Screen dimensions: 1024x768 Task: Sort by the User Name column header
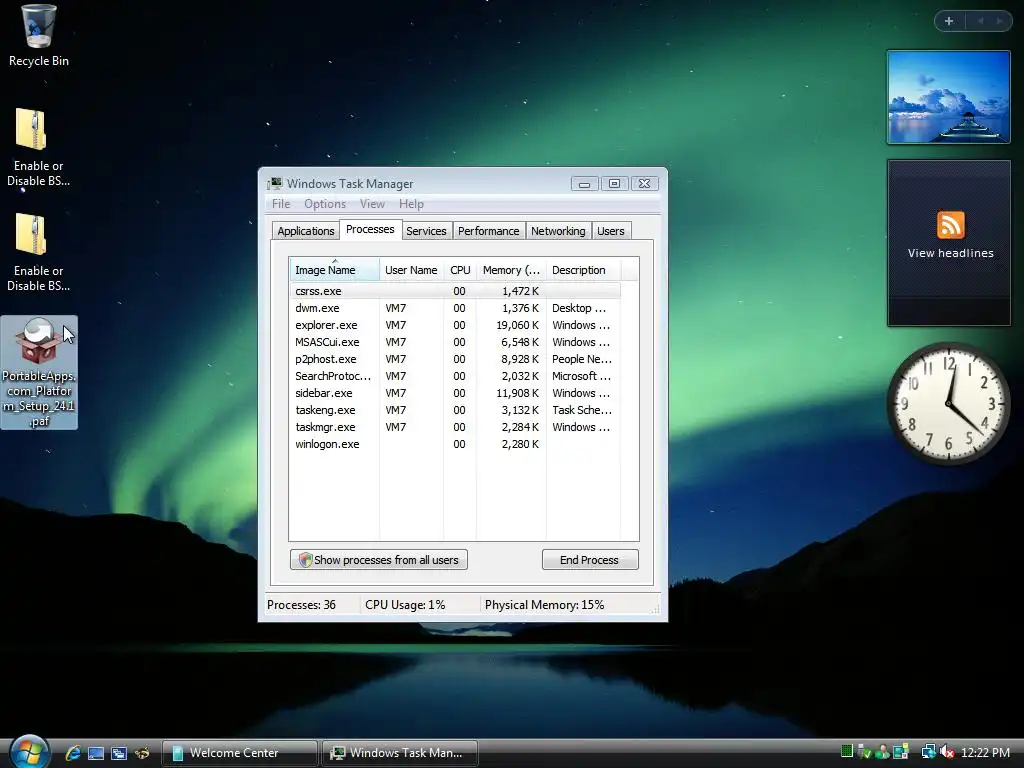click(411, 270)
